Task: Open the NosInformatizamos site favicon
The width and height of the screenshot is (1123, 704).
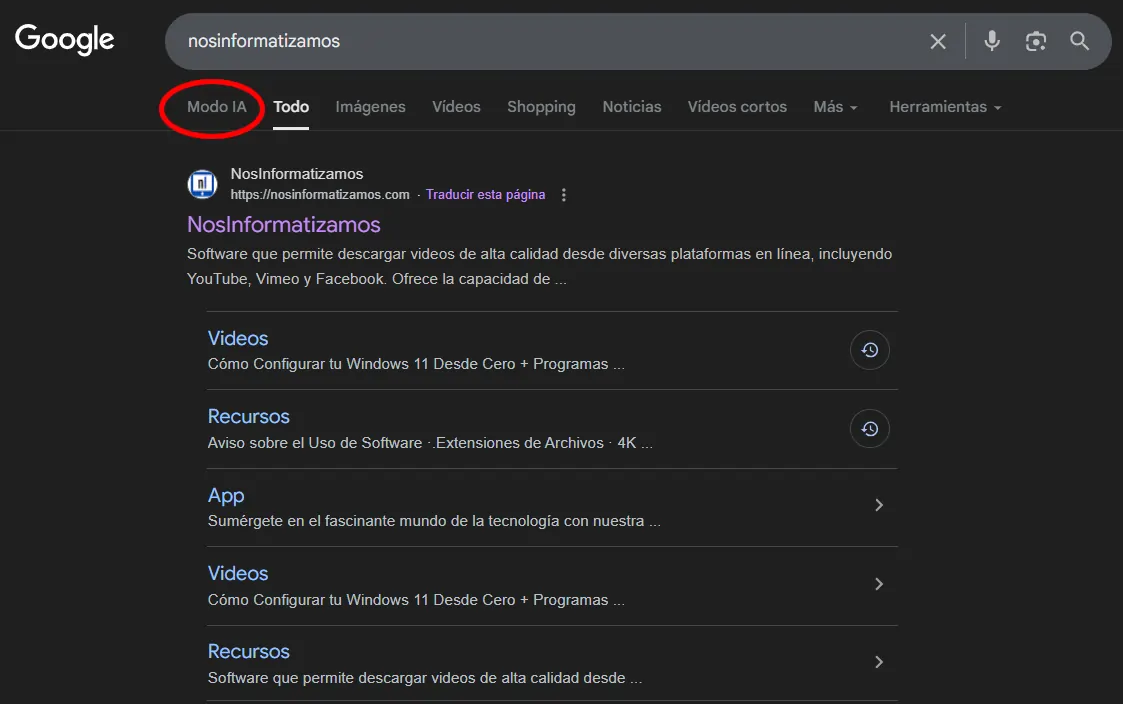Action: [203, 184]
